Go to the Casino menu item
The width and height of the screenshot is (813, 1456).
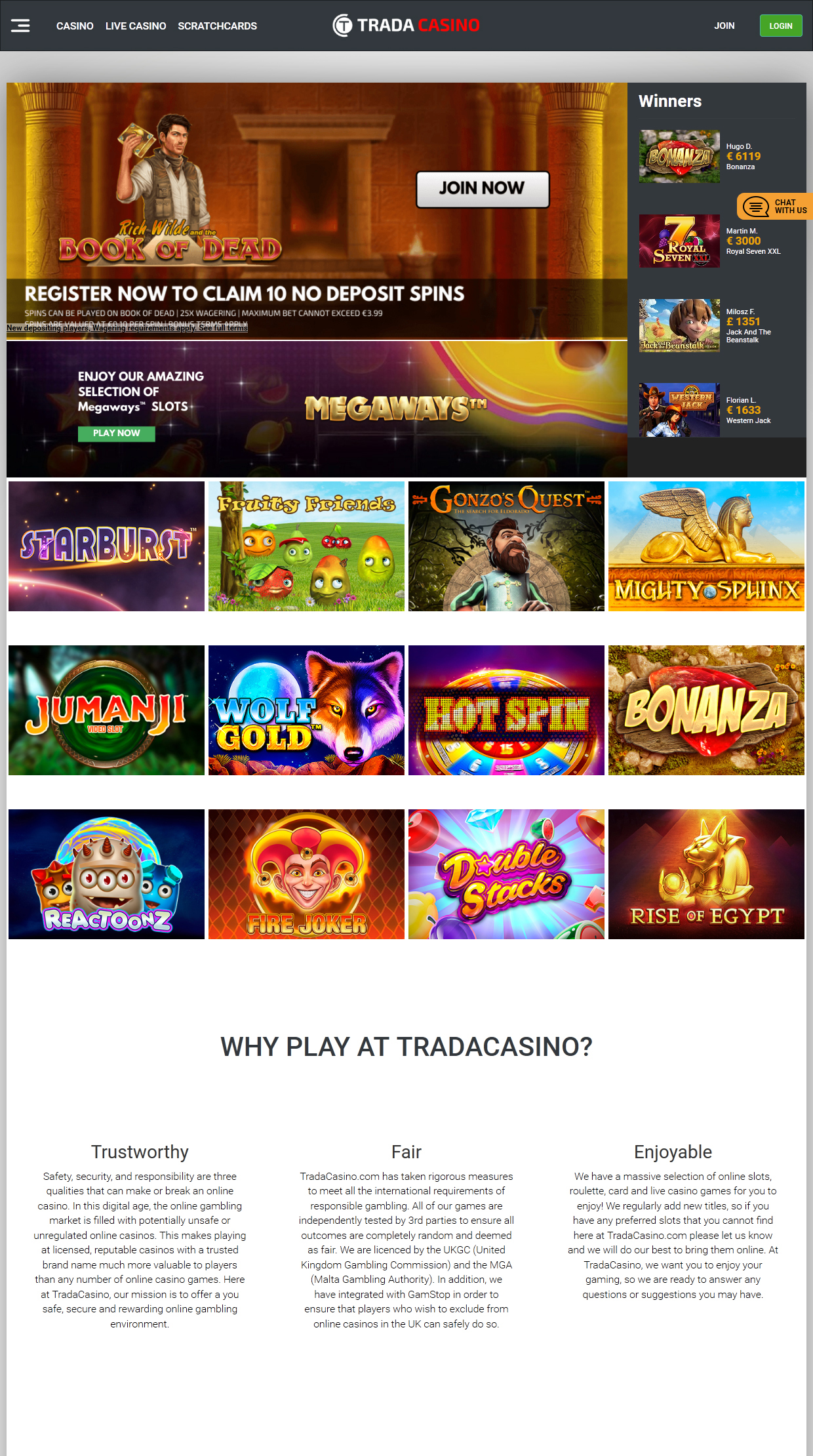point(75,26)
